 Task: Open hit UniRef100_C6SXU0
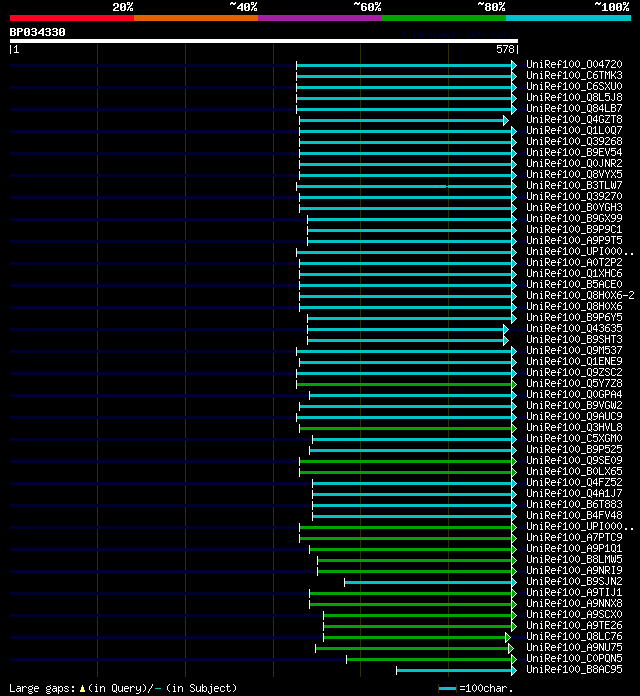click(x=574, y=87)
